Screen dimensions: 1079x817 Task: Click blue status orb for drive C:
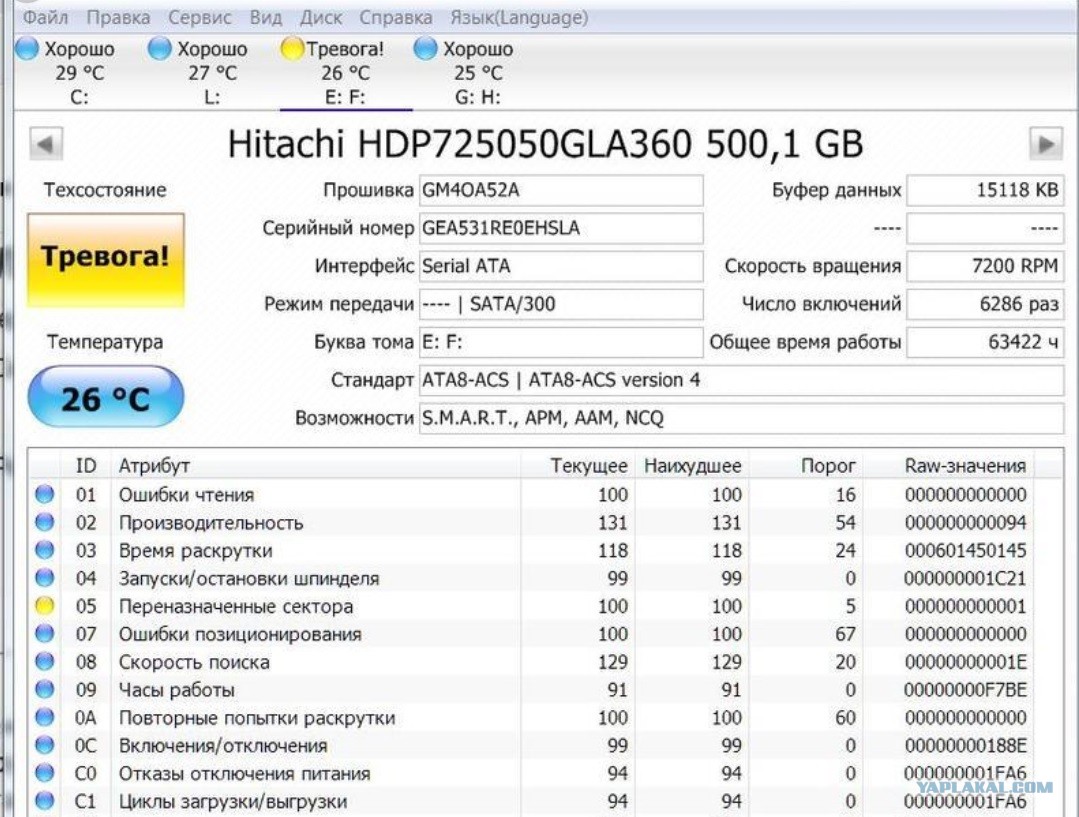point(27,49)
